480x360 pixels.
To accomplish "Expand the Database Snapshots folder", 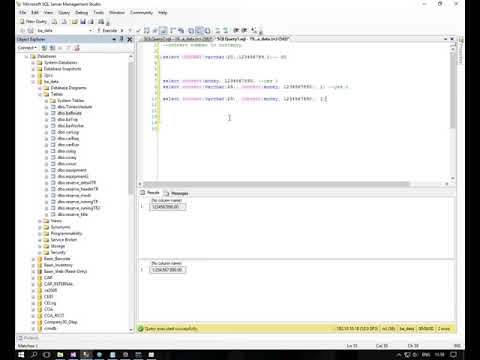I will pyautogui.click(x=33, y=69).
